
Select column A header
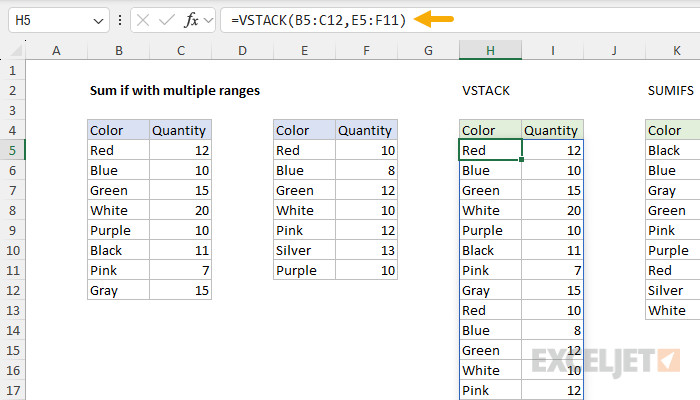pos(56,50)
